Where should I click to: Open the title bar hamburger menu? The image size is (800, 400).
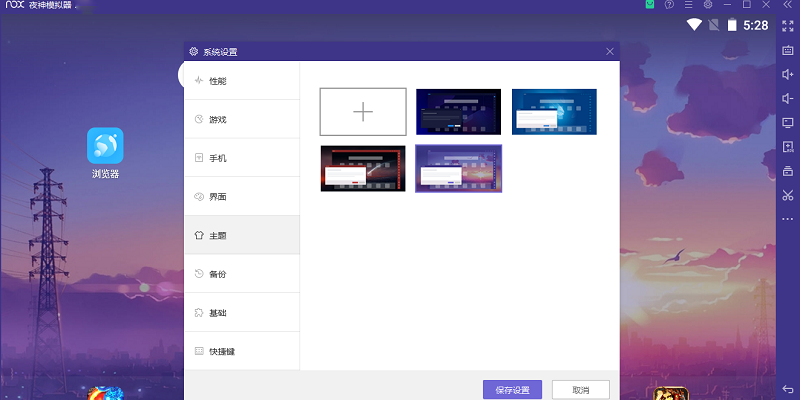[x=688, y=5]
